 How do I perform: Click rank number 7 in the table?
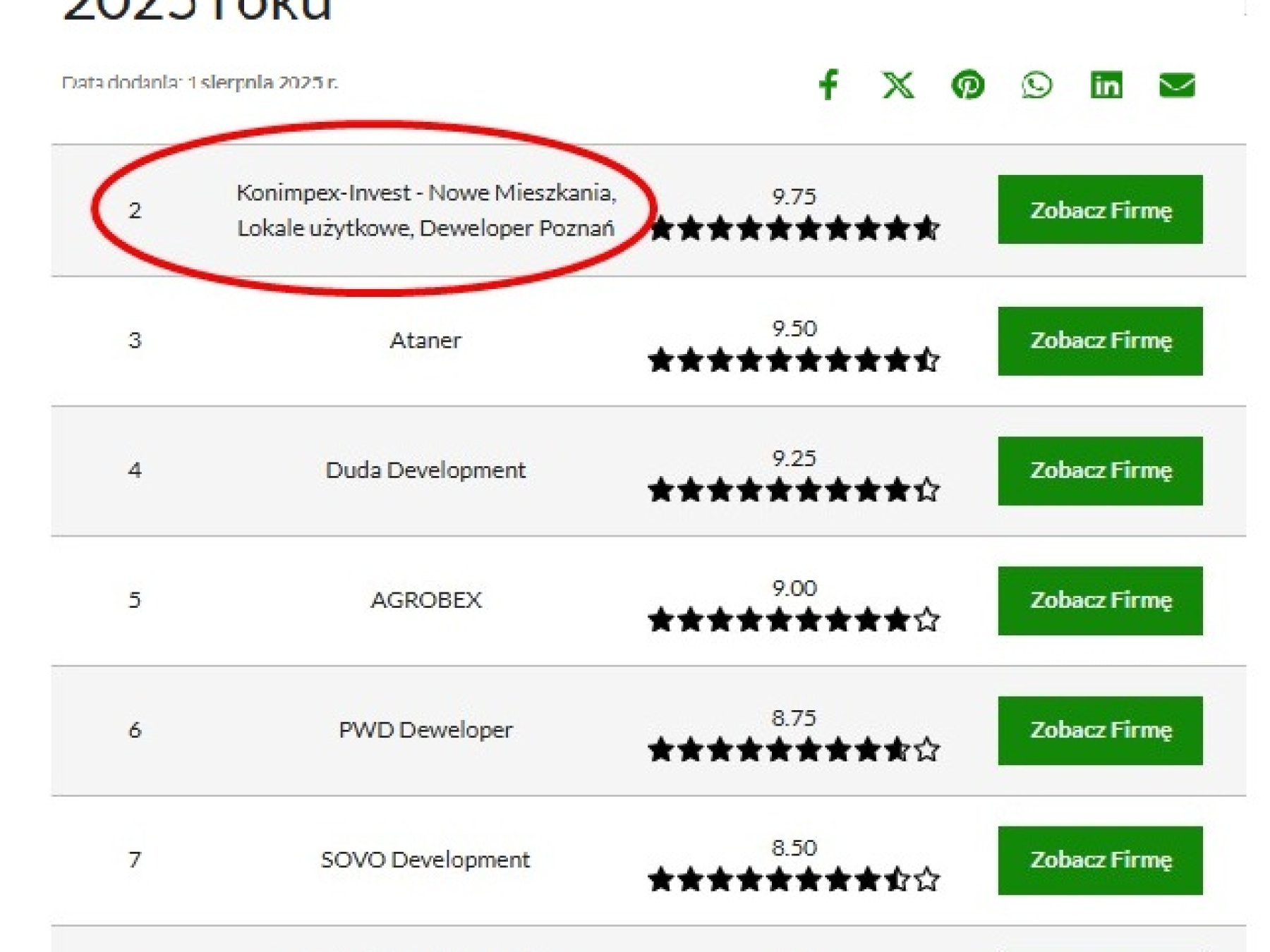pyautogui.click(x=135, y=860)
